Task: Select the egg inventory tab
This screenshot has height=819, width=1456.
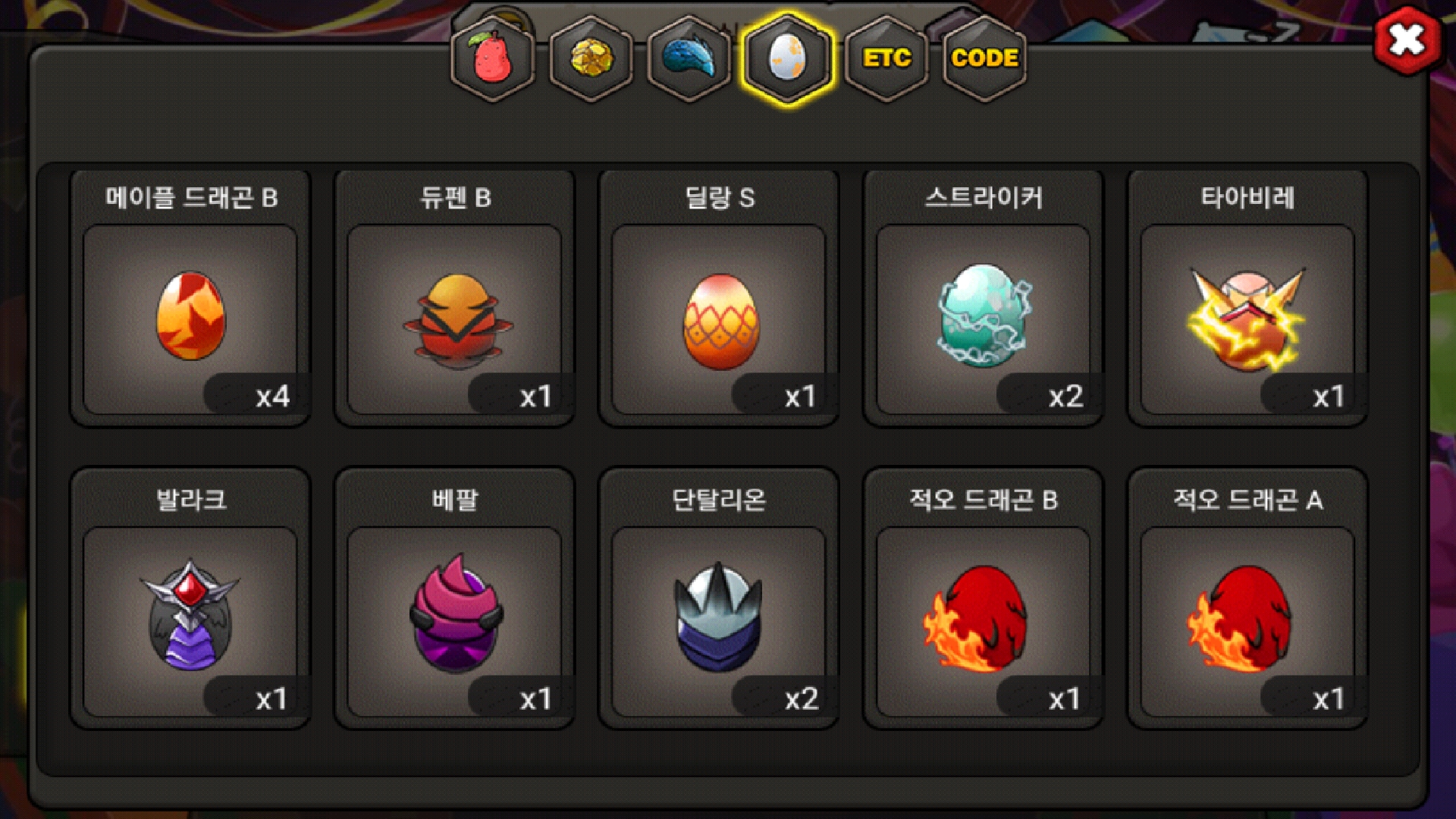Action: click(x=788, y=59)
